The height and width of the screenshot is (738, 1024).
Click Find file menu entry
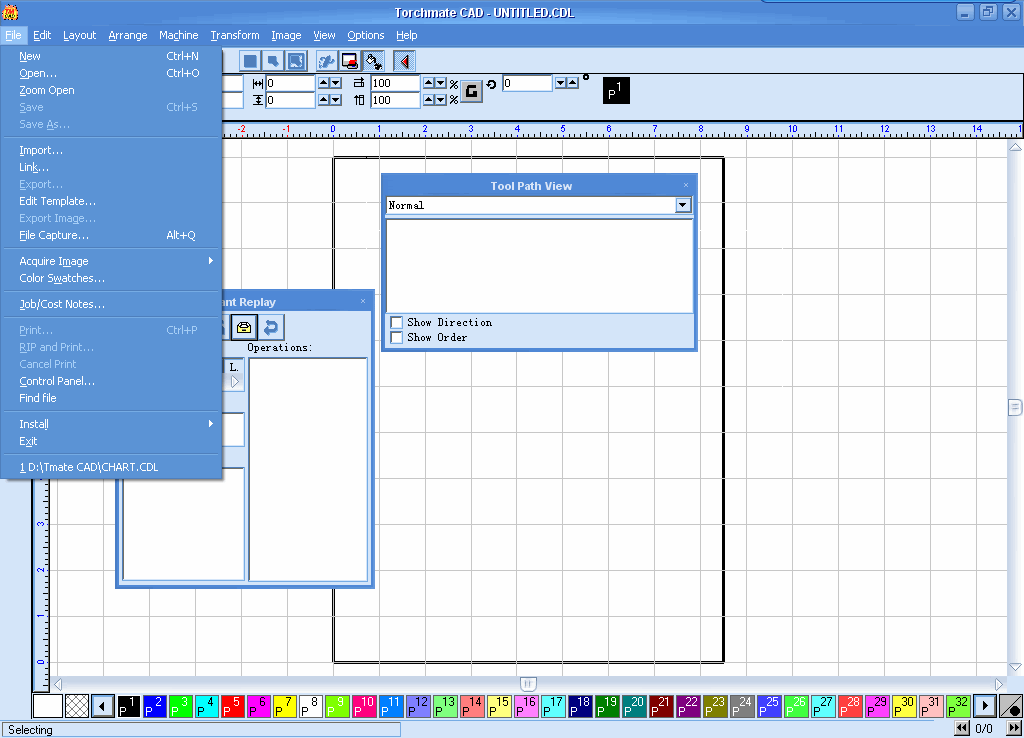tap(111, 398)
